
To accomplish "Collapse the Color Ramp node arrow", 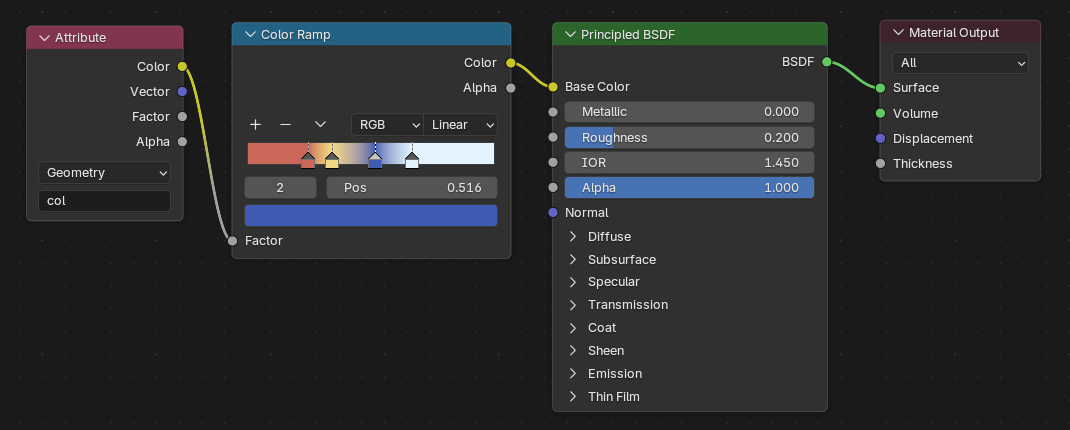I will click(250, 35).
